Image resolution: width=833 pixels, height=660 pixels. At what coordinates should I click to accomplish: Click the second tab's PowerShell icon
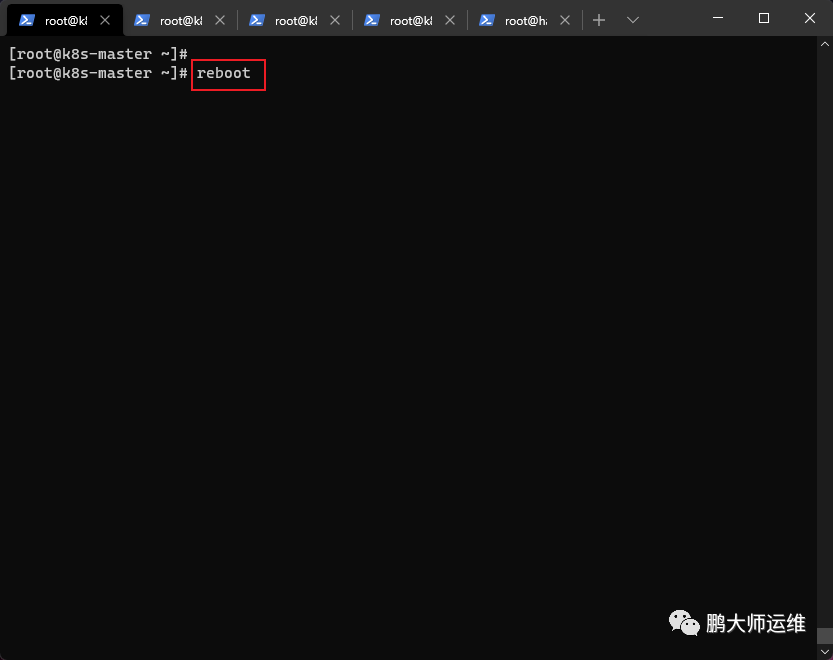point(142,20)
